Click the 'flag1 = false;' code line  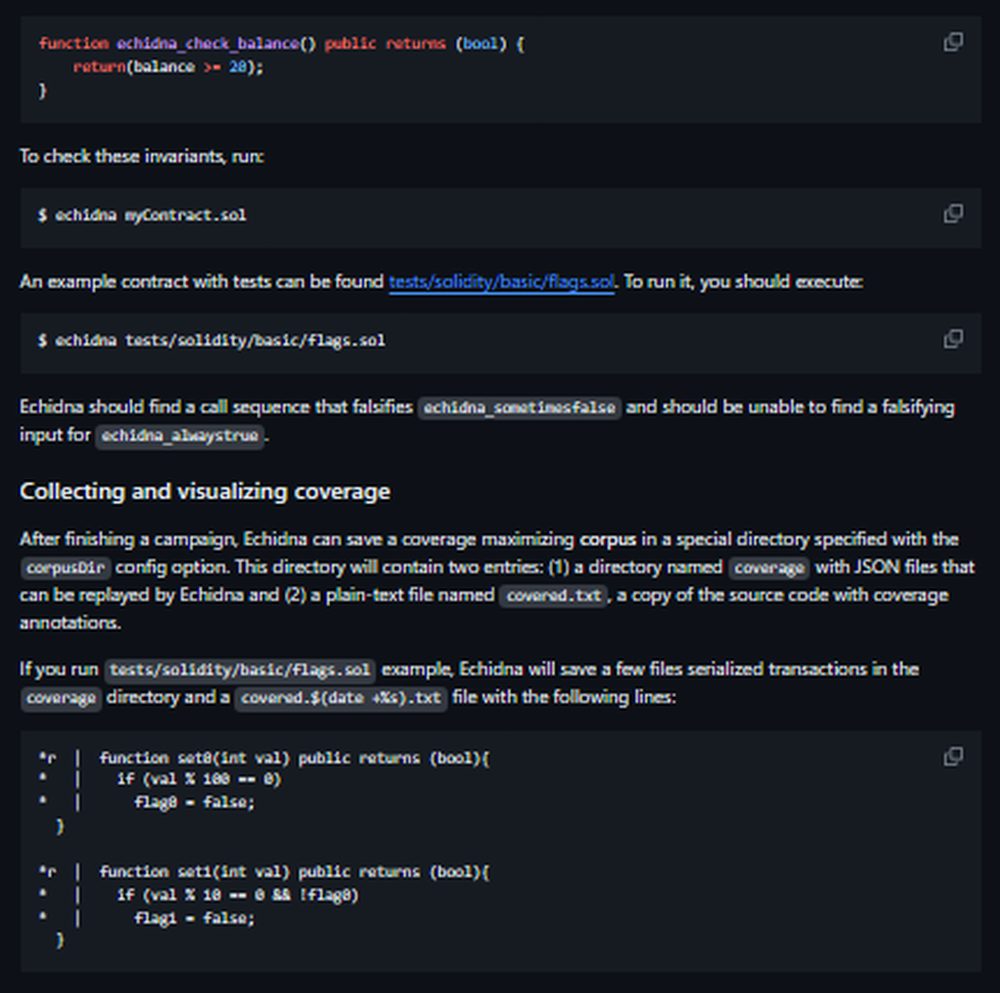(x=195, y=918)
